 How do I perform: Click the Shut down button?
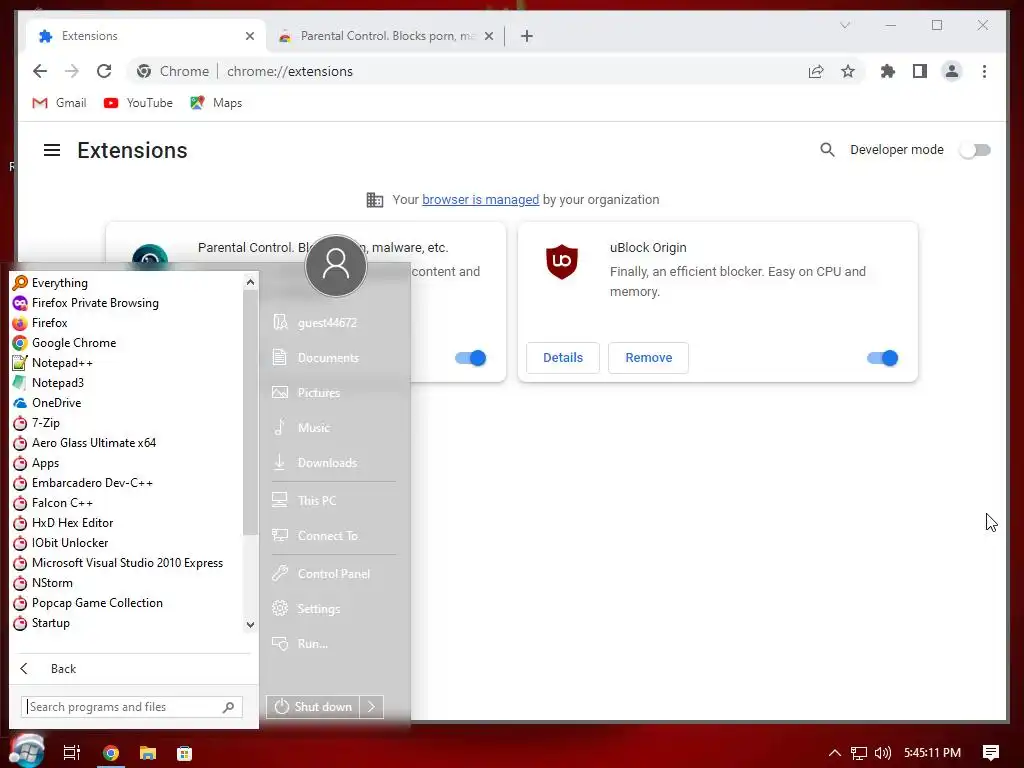[313, 707]
